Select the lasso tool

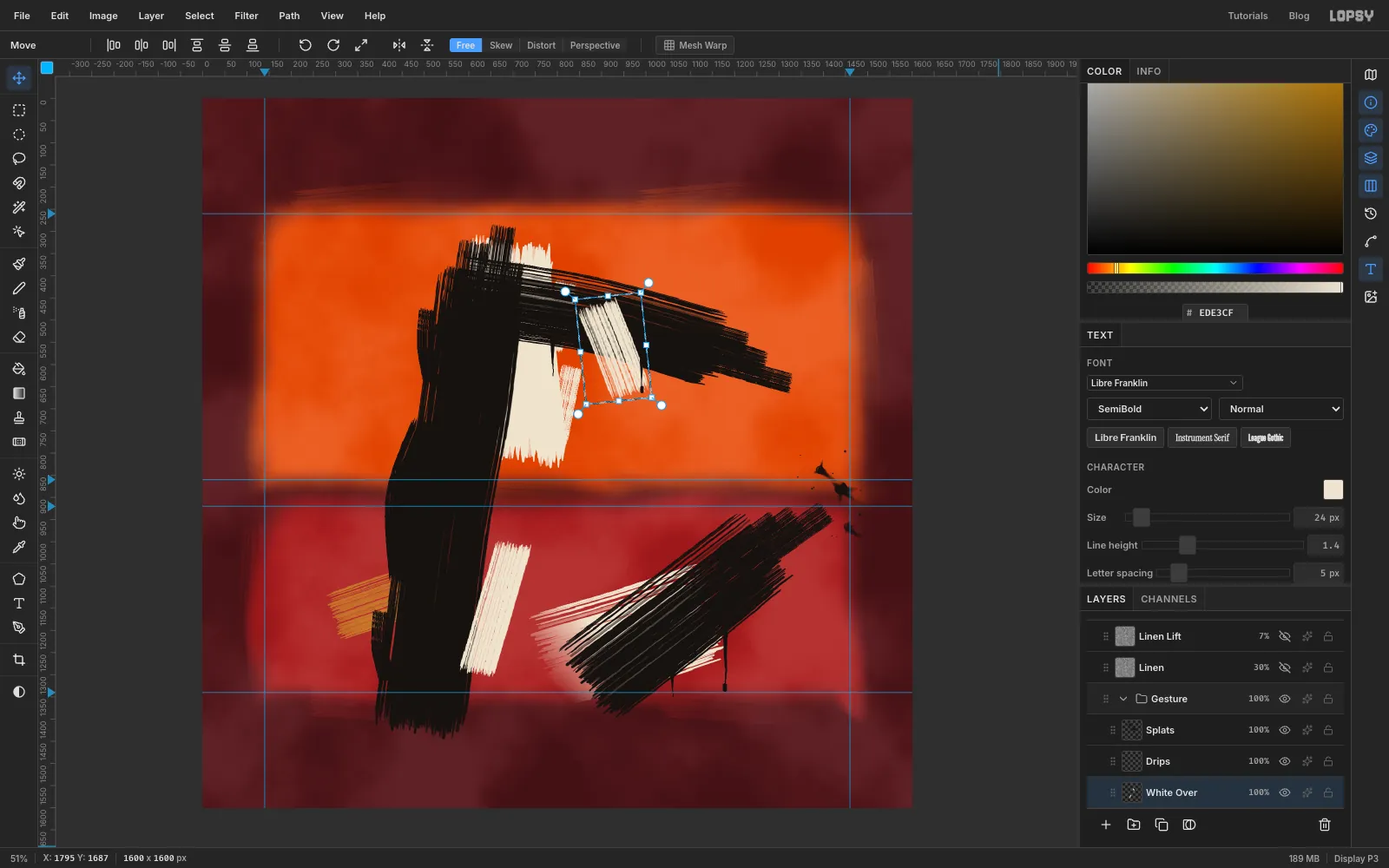[x=19, y=159]
